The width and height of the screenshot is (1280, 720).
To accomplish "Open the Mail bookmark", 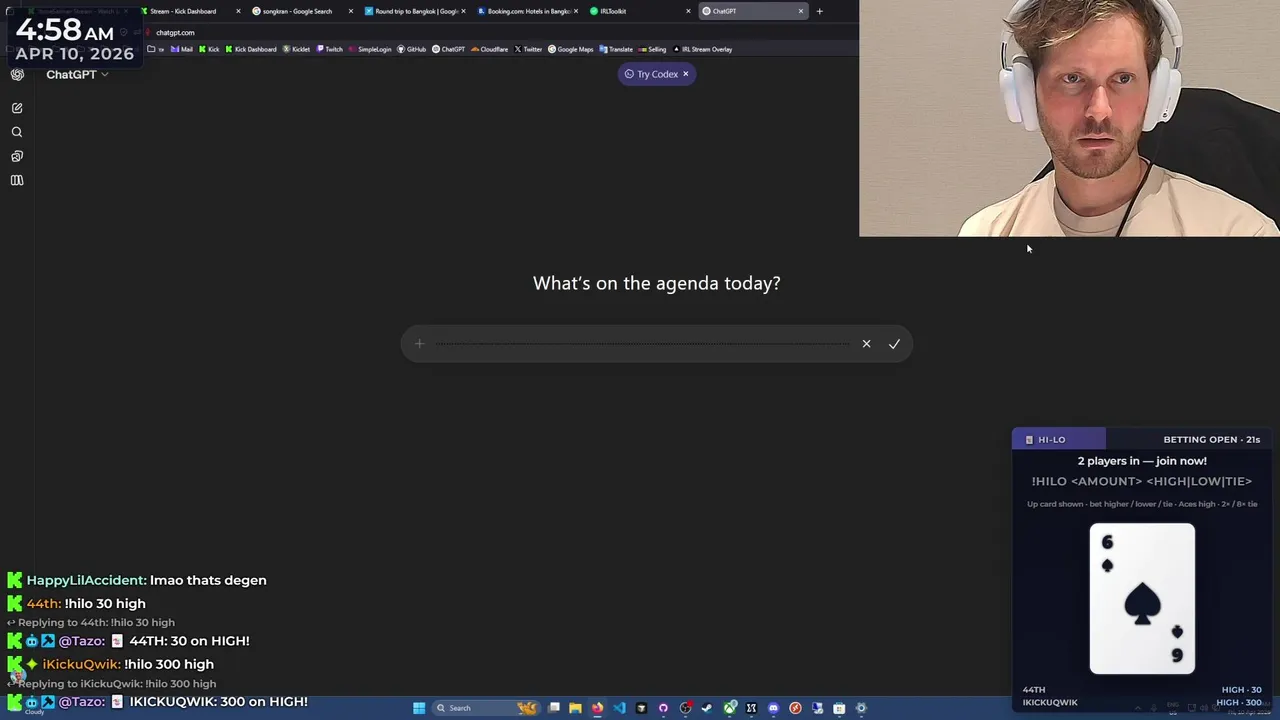I will pyautogui.click(x=181, y=49).
